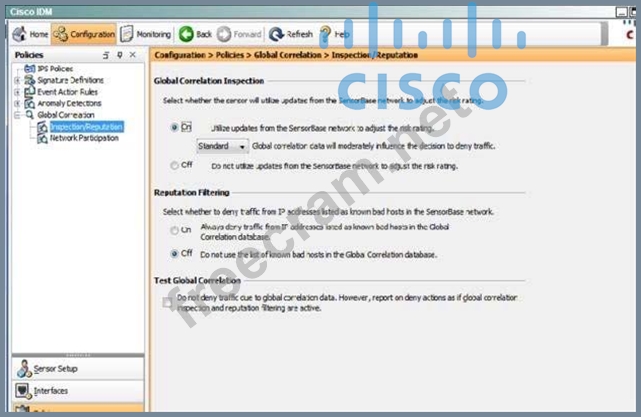
Task: Click the green Back arrow
Action: [195, 33]
